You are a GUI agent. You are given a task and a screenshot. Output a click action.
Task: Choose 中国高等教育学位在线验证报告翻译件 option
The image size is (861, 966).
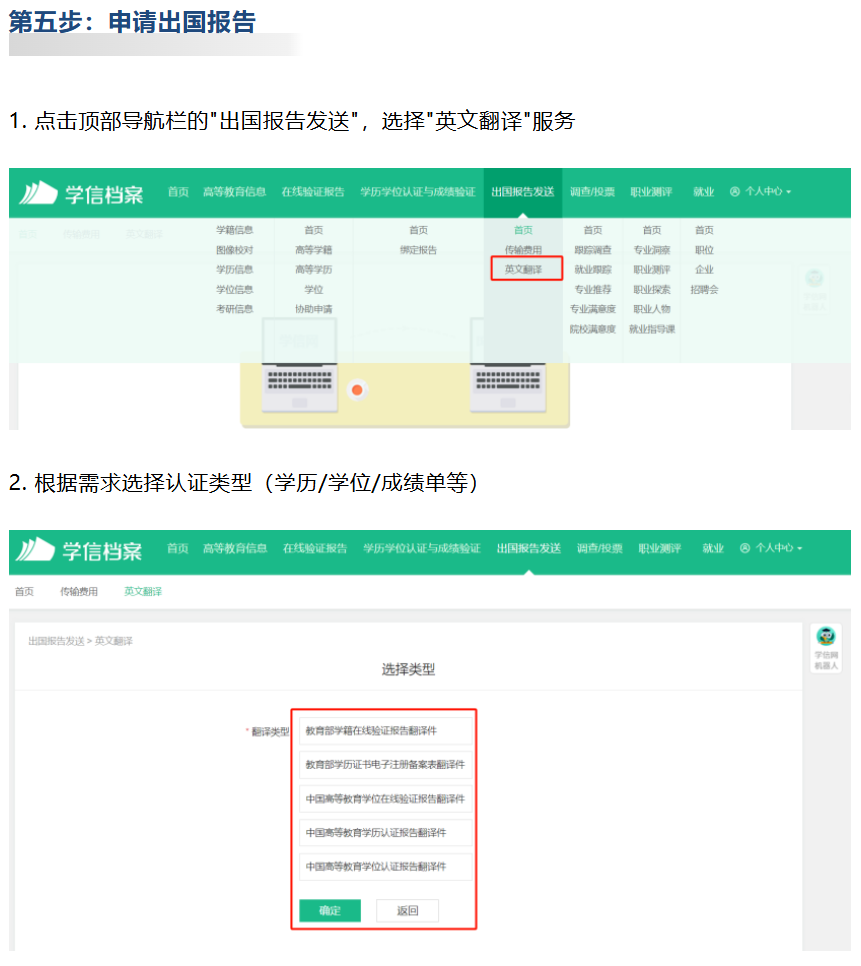point(385,799)
